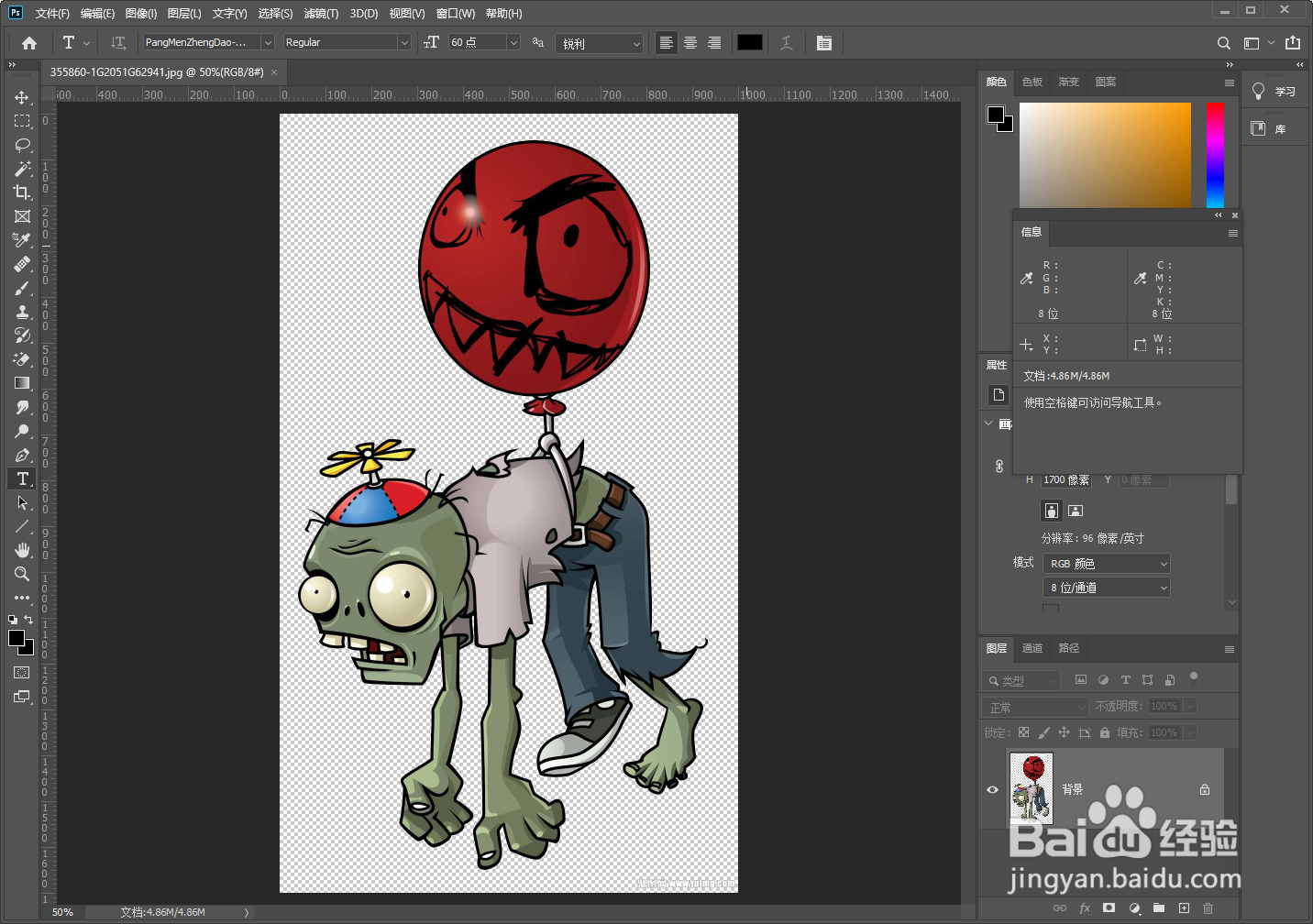Select the Path Selection tool

tap(22, 502)
